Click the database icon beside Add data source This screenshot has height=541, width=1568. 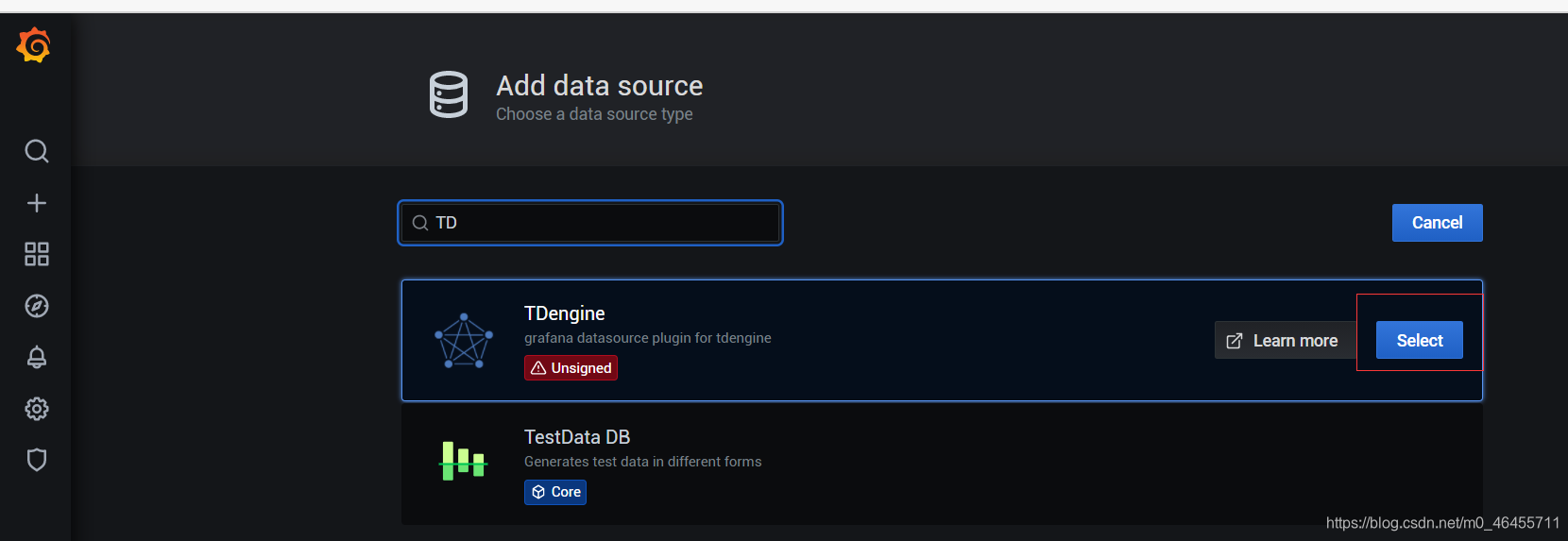(x=449, y=94)
